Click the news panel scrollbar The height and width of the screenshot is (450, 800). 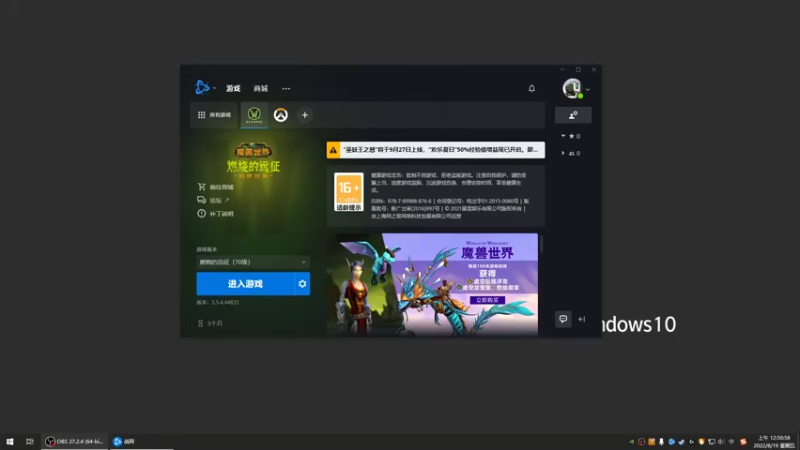[x=541, y=243]
